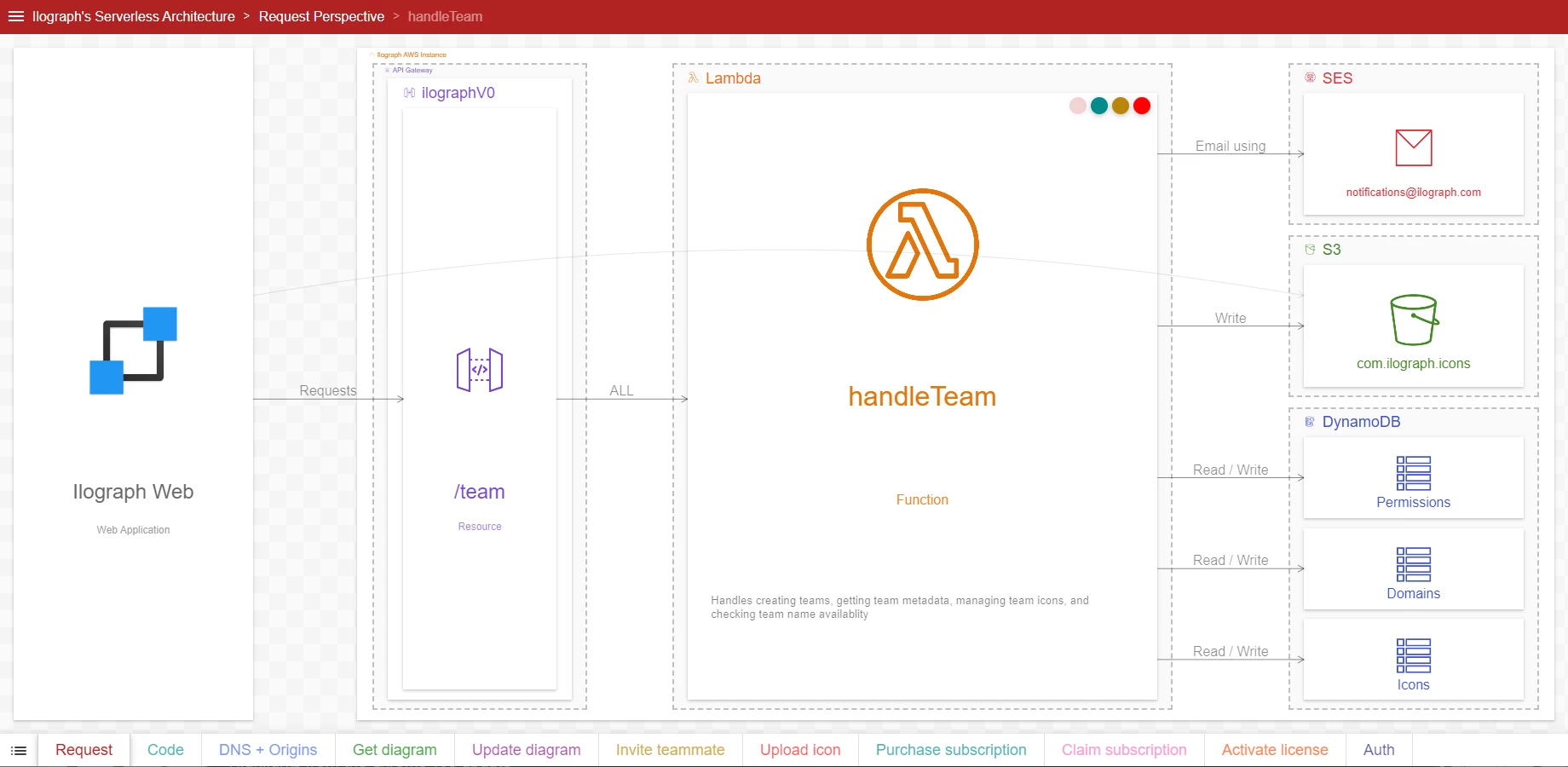Click the /team resource label
Viewport: 1568px width, 767px height.
[x=480, y=492]
